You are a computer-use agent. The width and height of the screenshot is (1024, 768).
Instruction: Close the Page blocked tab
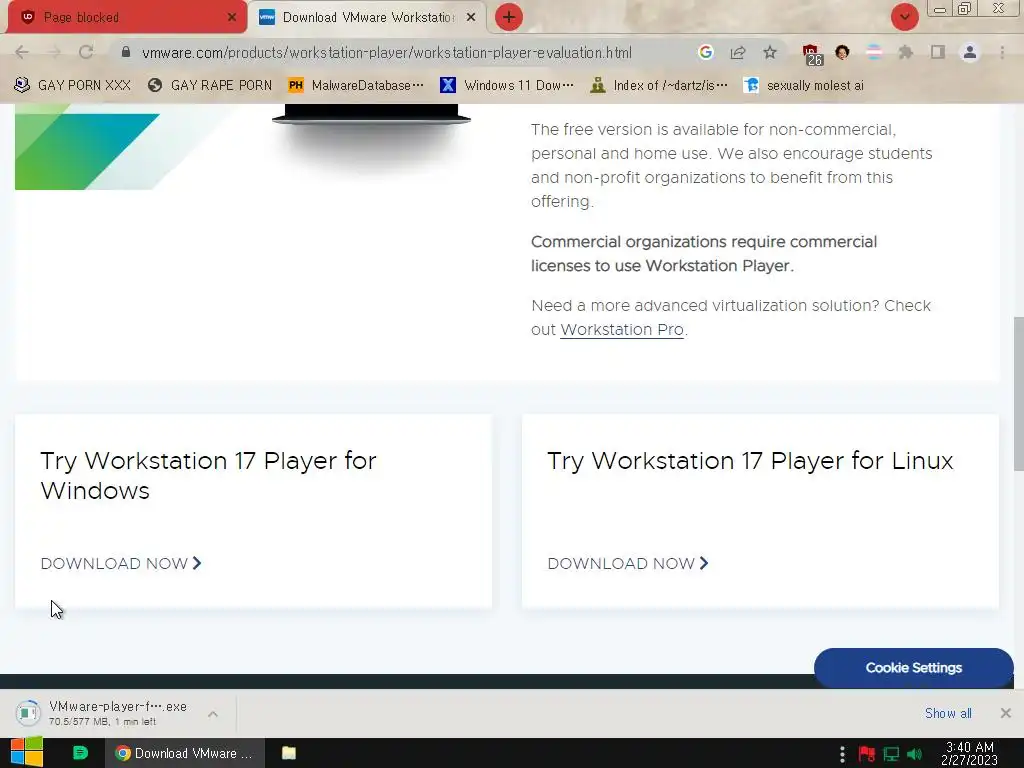click(232, 17)
